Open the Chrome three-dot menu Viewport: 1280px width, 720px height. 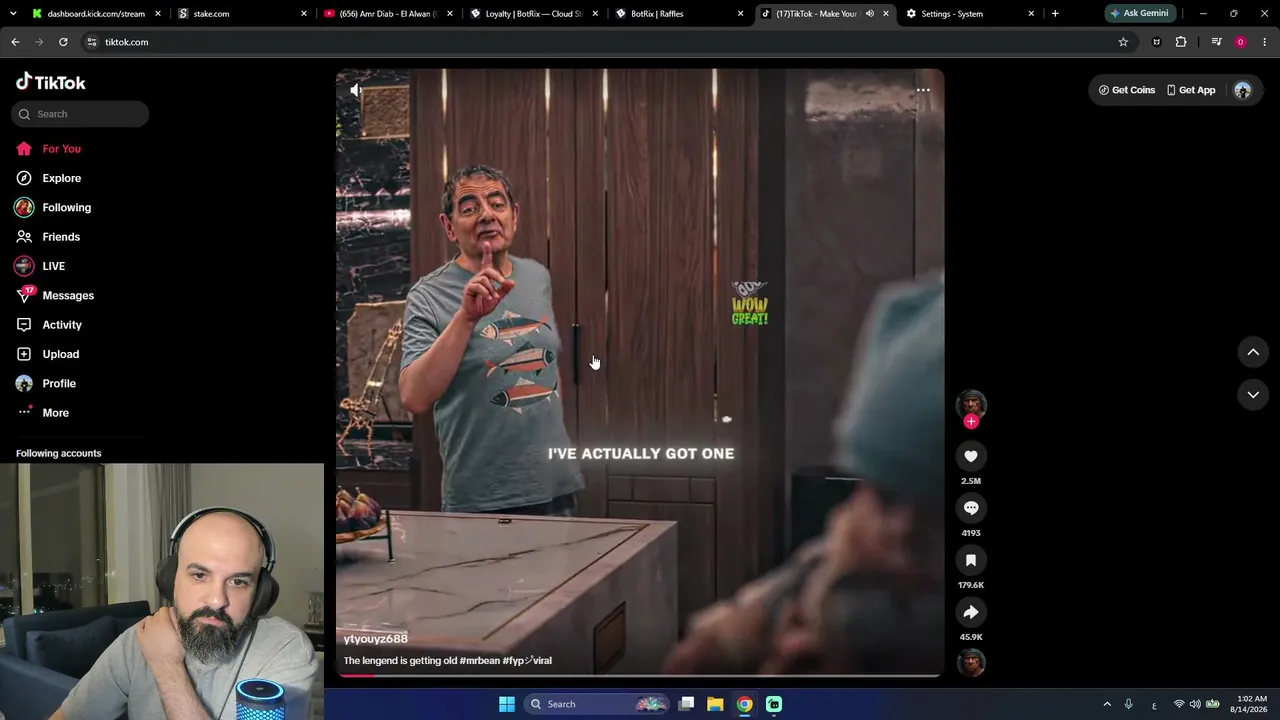[1265, 42]
